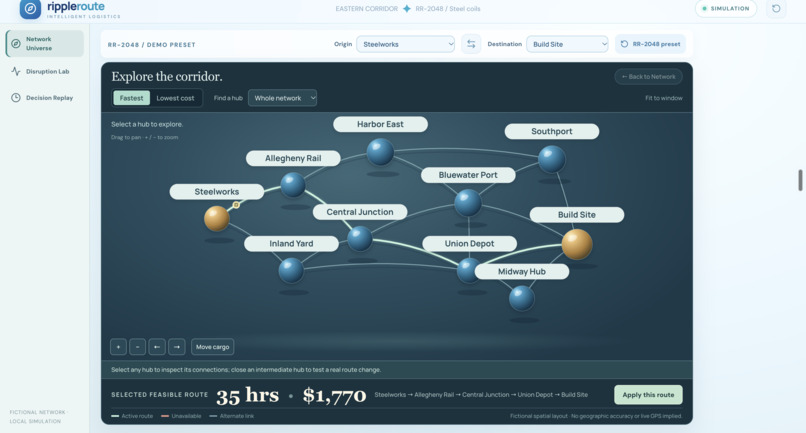Click the $1,770 route cost

click(x=334, y=395)
